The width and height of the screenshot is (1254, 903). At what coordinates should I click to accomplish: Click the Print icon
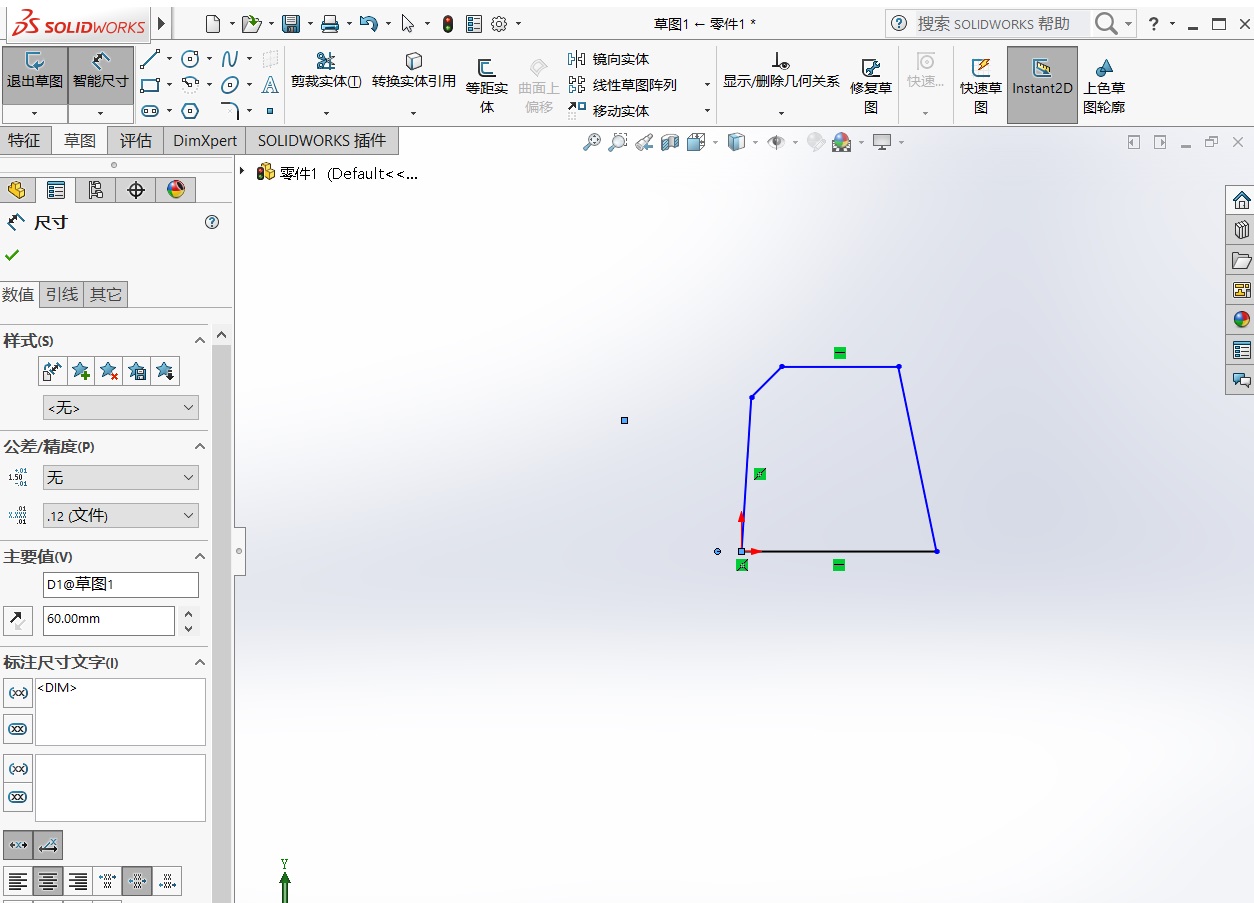click(x=330, y=23)
